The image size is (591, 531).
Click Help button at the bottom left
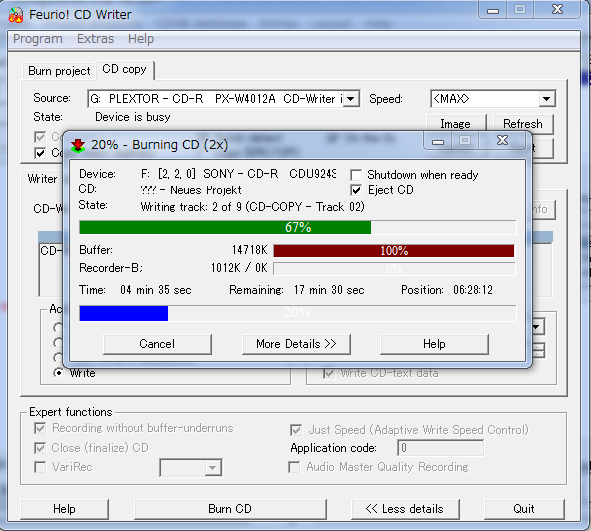click(64, 509)
